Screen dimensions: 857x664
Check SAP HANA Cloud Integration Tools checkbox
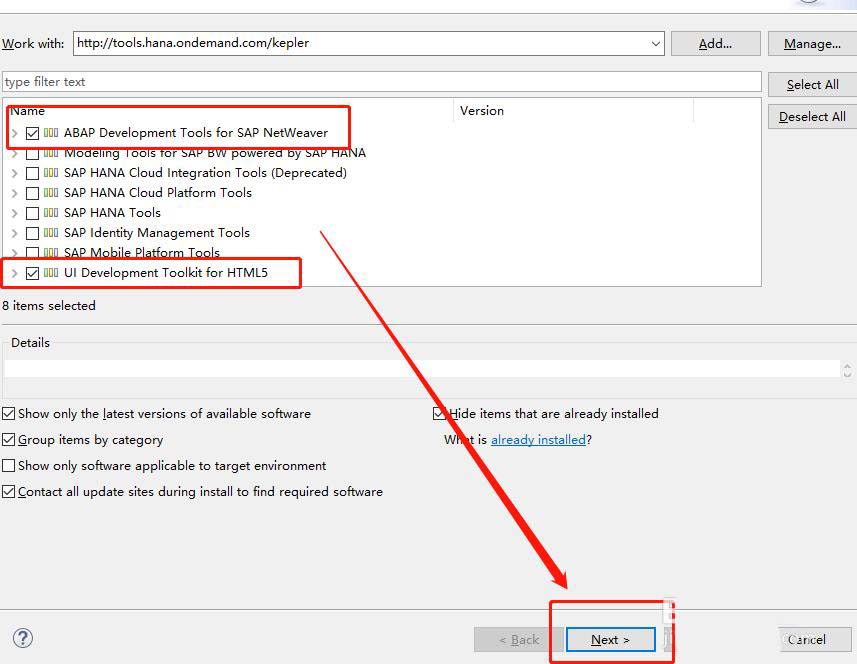coord(32,173)
